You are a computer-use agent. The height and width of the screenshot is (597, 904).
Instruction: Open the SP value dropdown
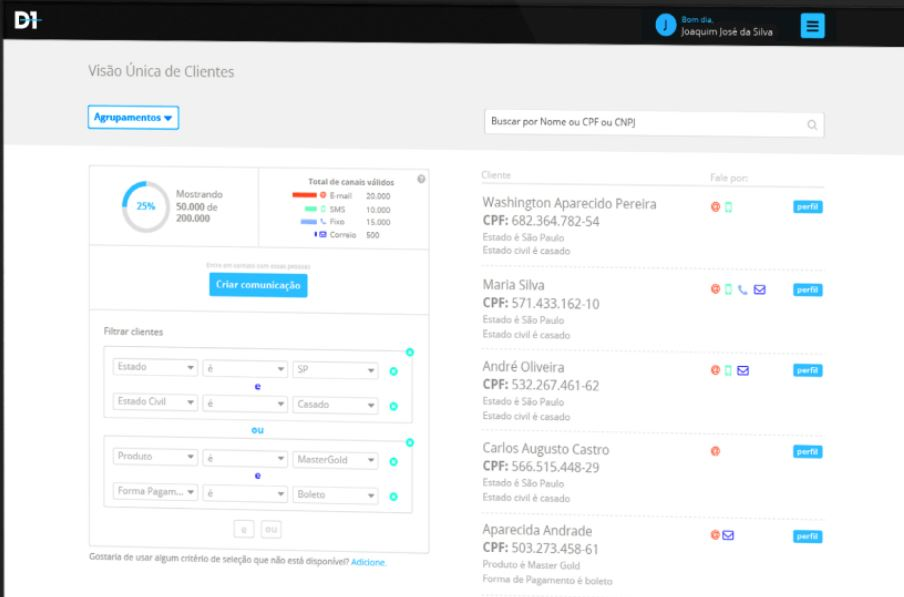(x=335, y=369)
